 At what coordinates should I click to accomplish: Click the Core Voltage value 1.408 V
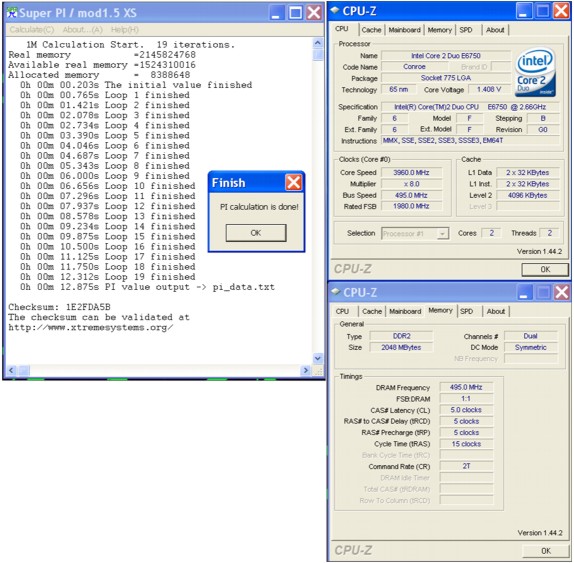click(489, 89)
